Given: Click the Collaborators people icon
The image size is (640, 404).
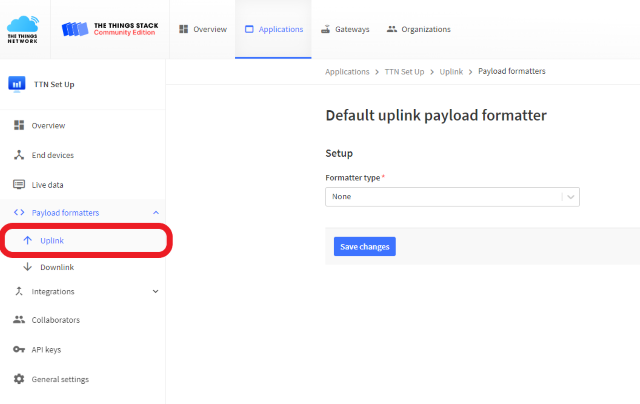Looking at the screenshot, I should click(x=19, y=320).
